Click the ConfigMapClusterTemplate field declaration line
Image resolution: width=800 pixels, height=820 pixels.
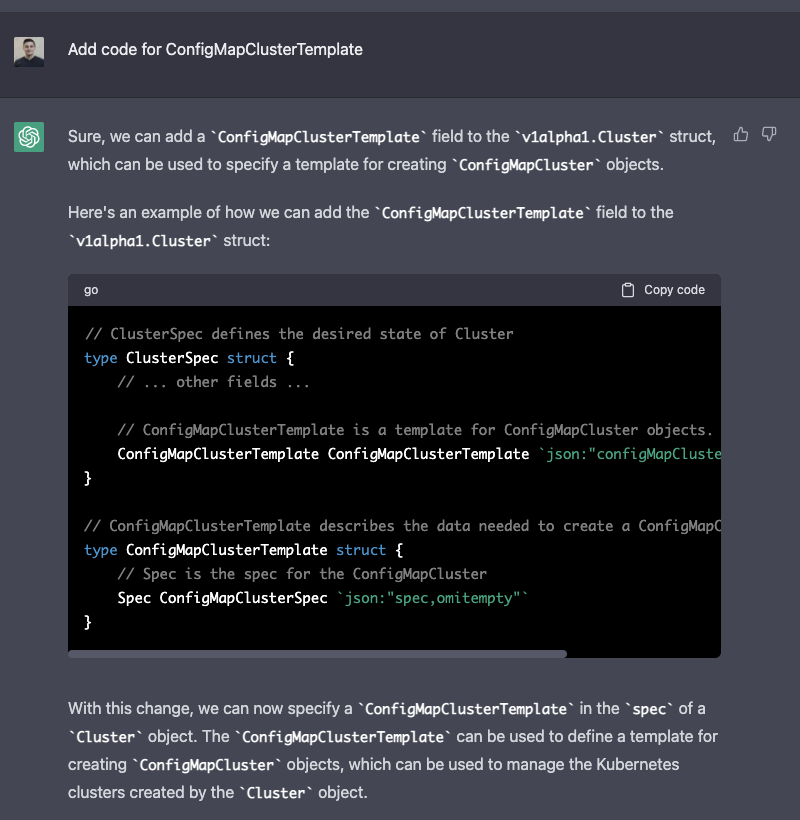(x=419, y=454)
